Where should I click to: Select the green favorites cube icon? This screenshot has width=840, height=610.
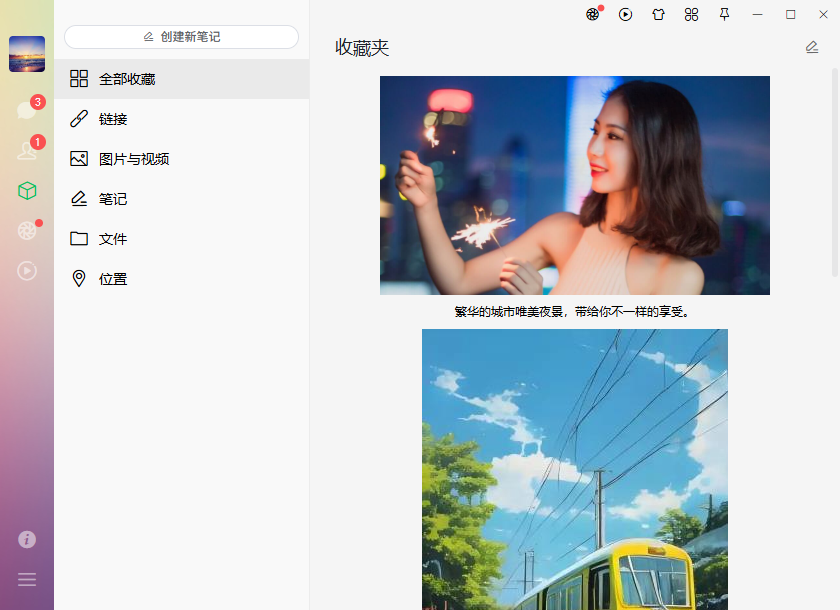(x=27, y=191)
